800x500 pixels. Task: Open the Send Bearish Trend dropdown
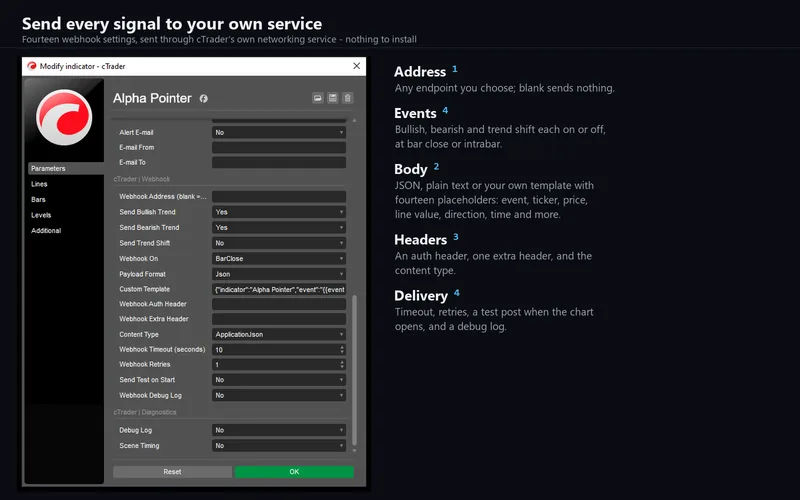[x=279, y=228]
